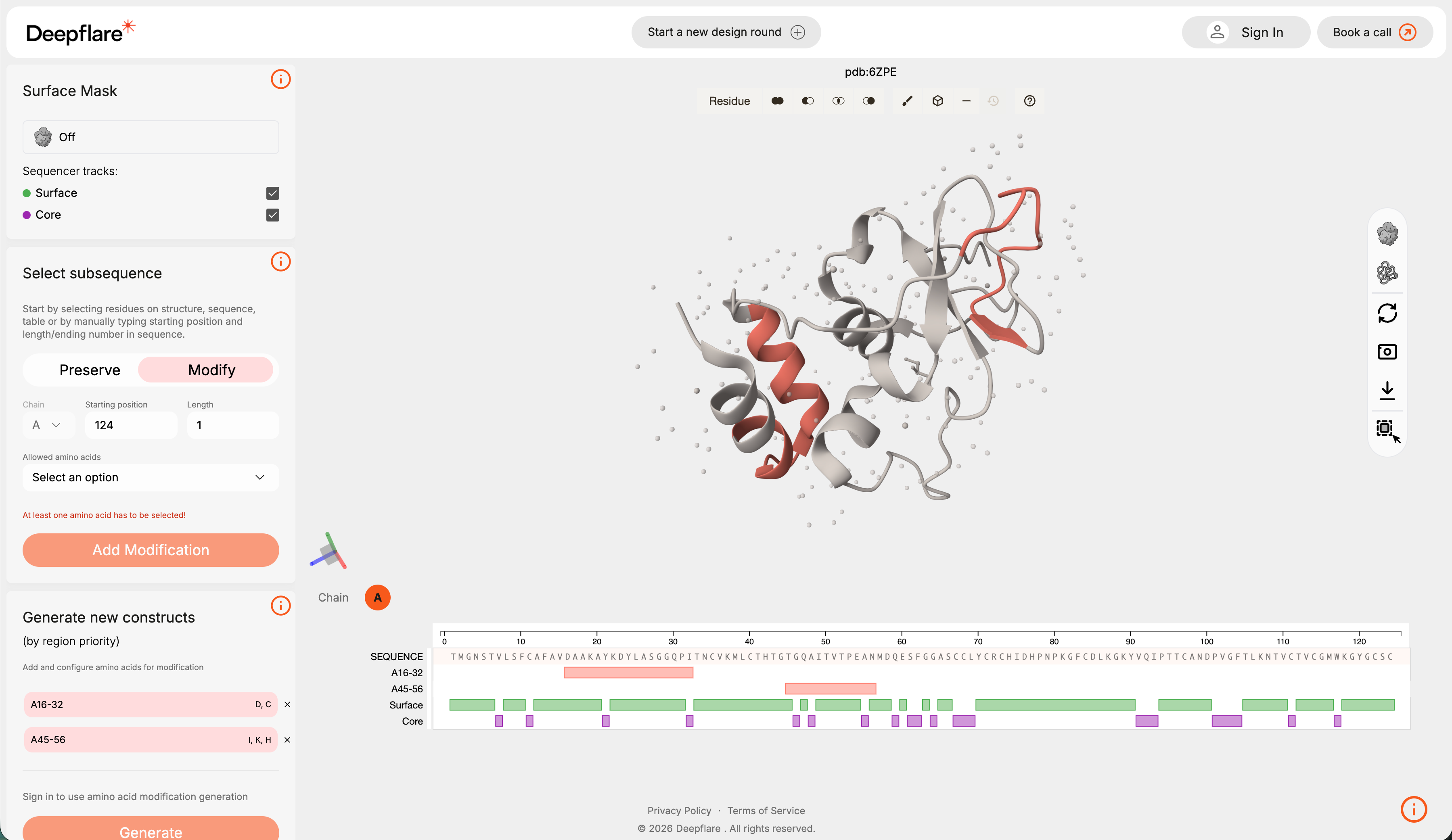Download the structure using the download icon
This screenshot has height=840, width=1452.
tap(1387, 391)
